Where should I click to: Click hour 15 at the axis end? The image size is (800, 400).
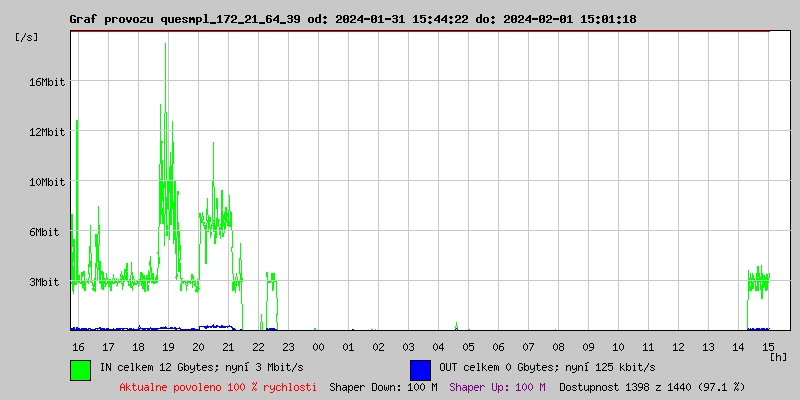tap(768, 347)
